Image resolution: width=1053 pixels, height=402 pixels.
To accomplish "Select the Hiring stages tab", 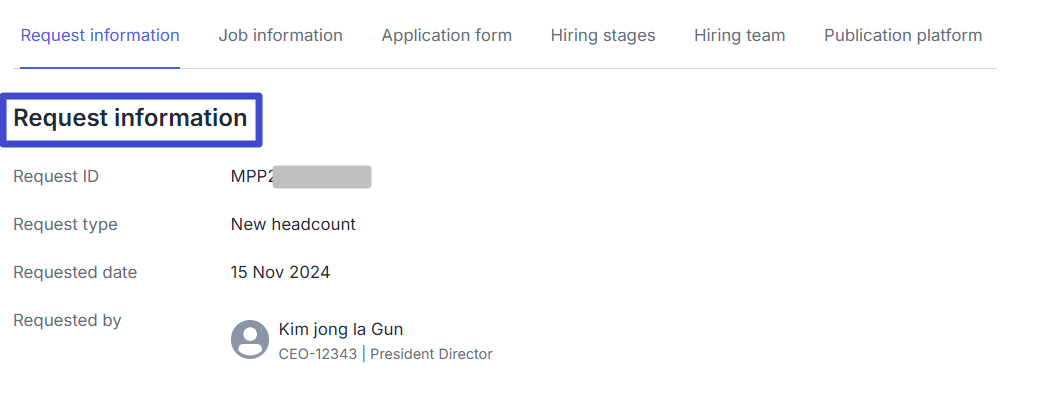I will 603,35.
